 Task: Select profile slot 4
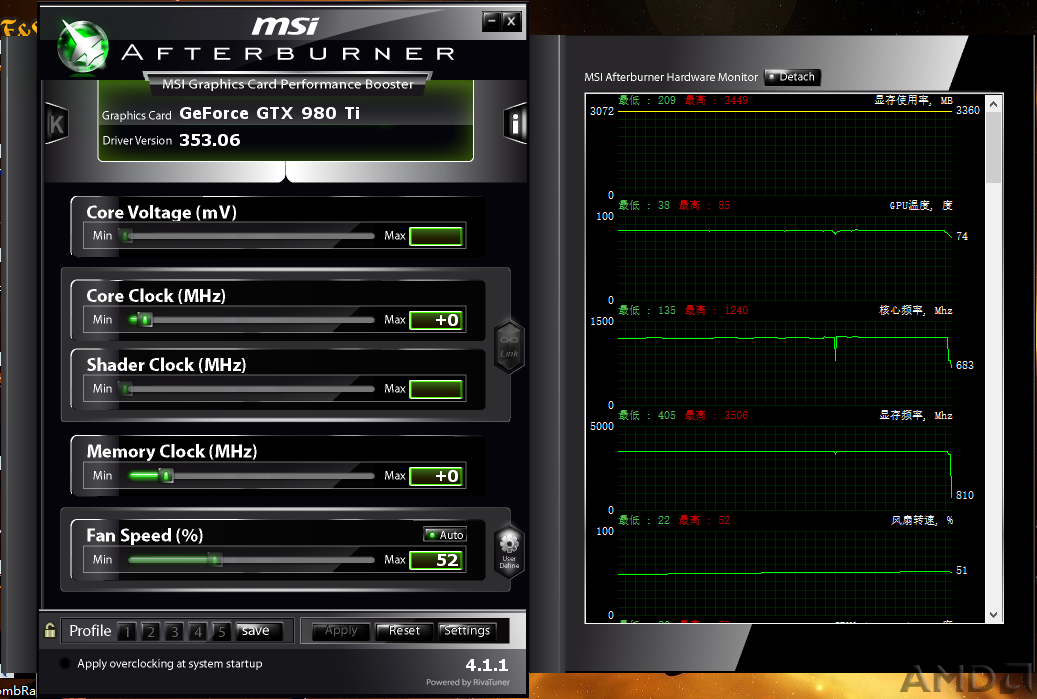pos(198,632)
